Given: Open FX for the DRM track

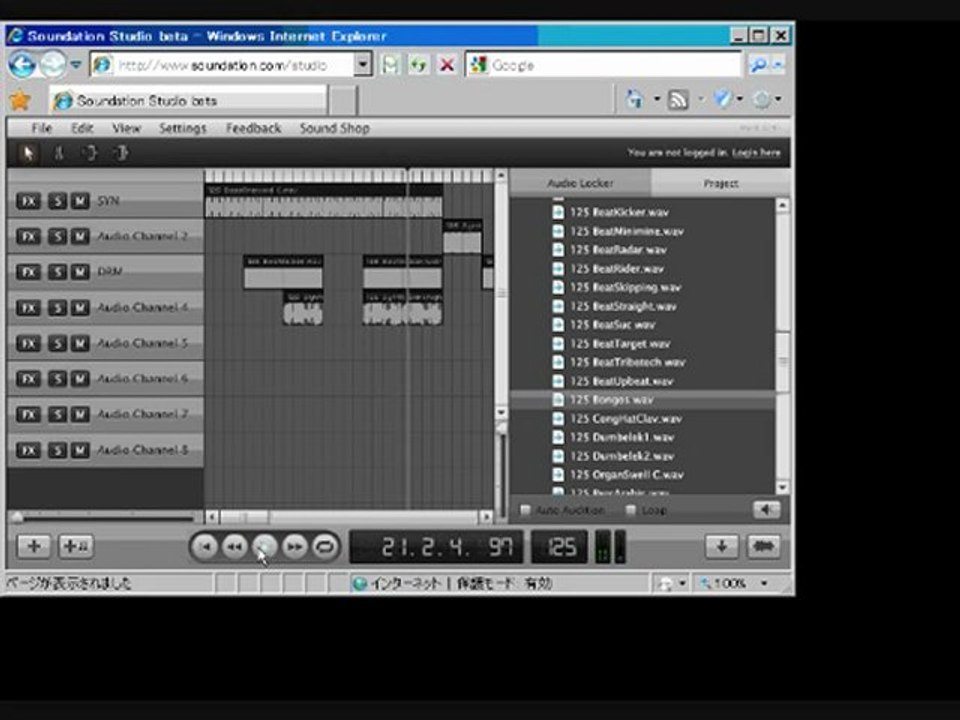Looking at the screenshot, I should [28, 272].
